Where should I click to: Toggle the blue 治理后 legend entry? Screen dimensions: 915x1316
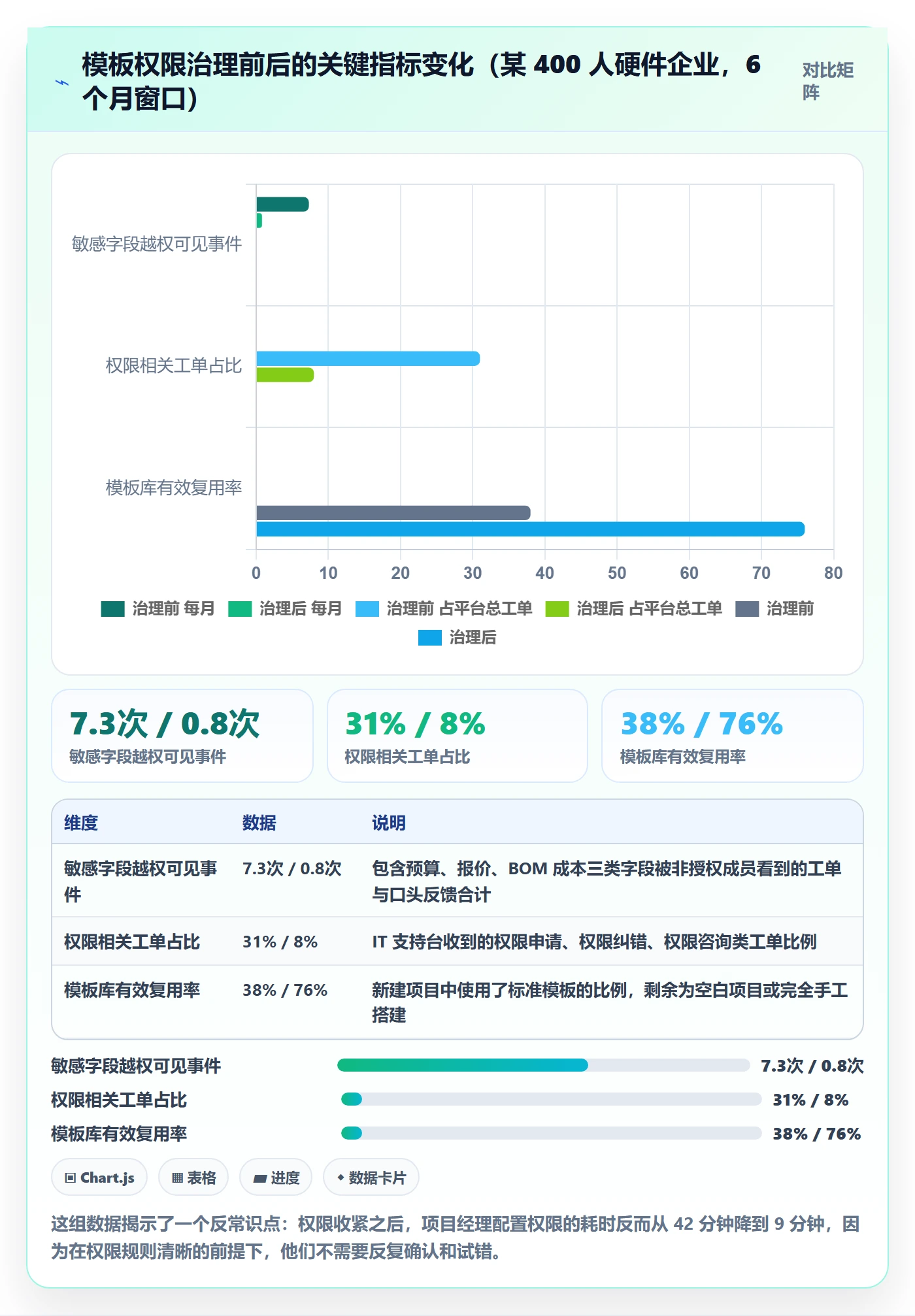(457, 638)
